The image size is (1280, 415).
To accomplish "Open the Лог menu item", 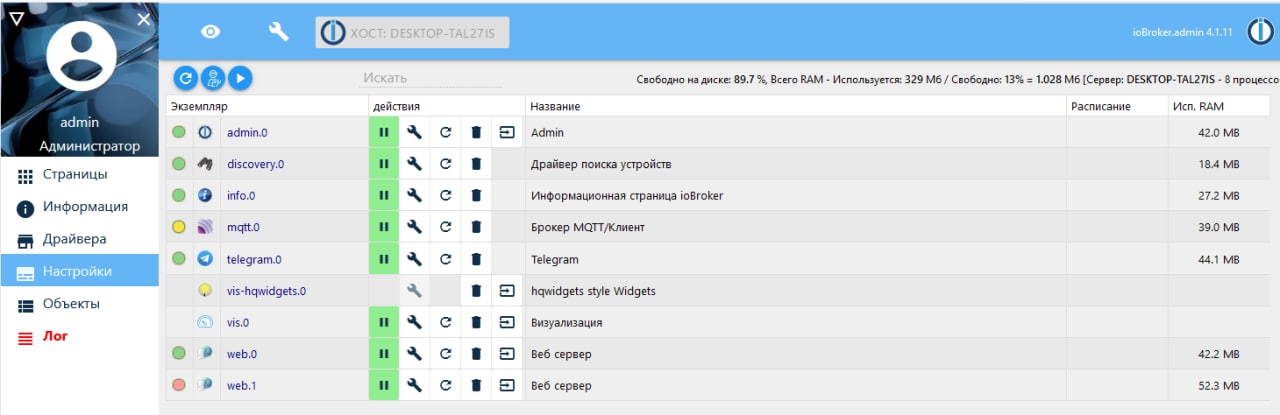I will (79, 336).
